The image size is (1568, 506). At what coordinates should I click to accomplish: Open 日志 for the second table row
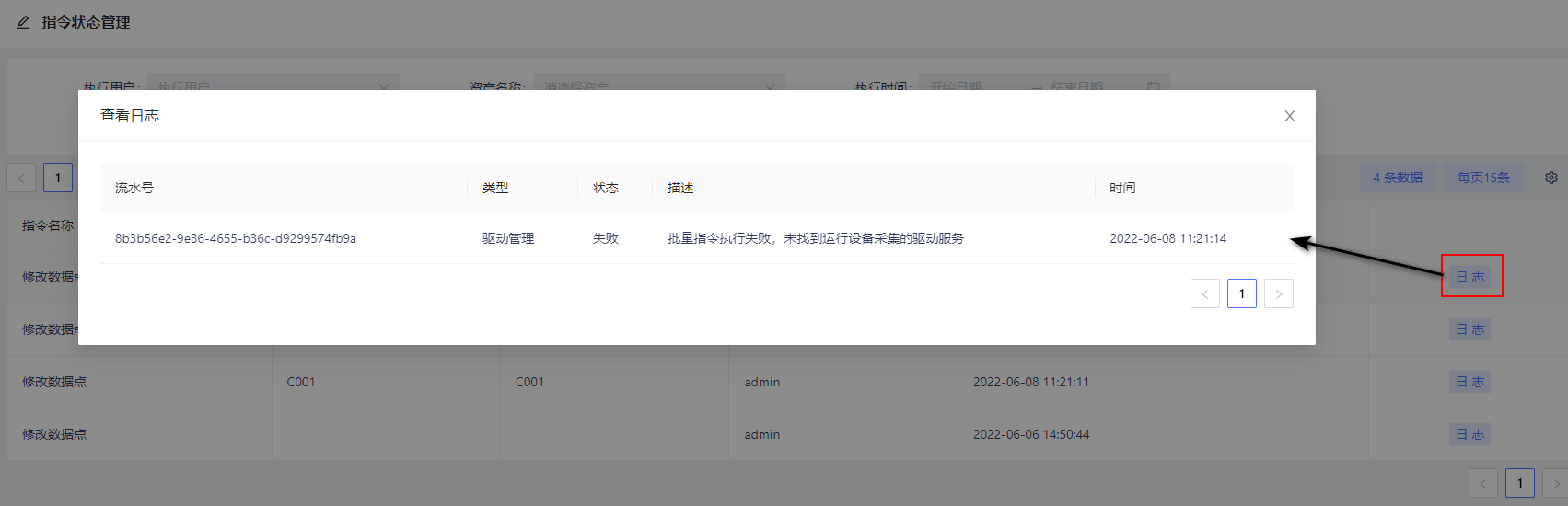click(x=1470, y=329)
